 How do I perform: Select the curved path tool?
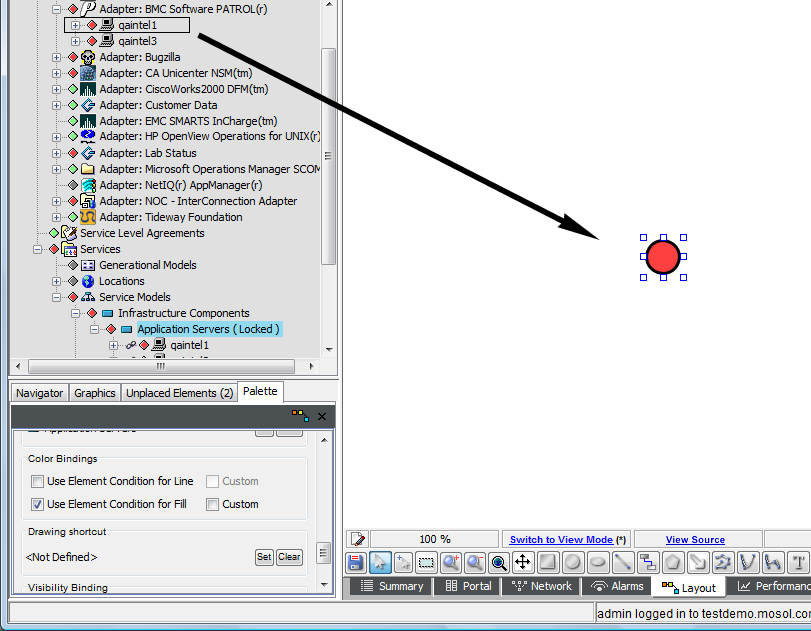click(x=772, y=563)
